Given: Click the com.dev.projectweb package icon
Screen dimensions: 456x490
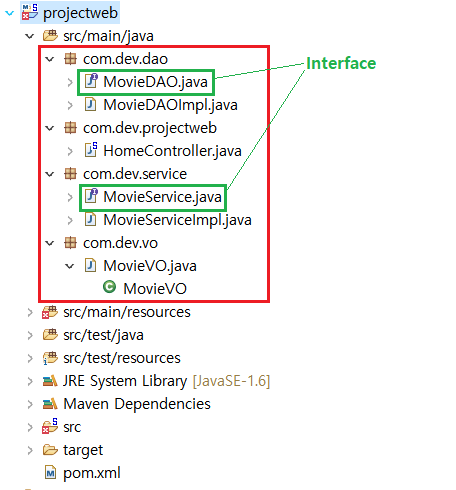Looking at the screenshot, I should coord(70,128).
